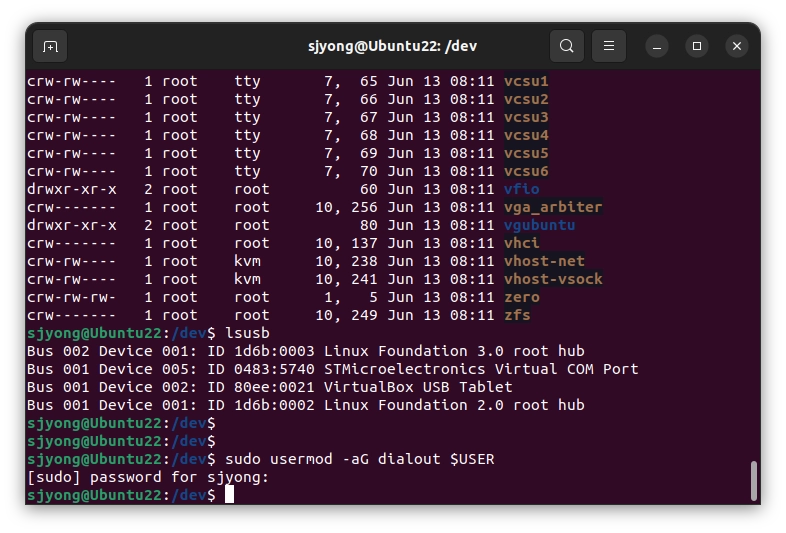The height and width of the screenshot is (533, 786).
Task: Click the zfs device name
Action: point(517,315)
